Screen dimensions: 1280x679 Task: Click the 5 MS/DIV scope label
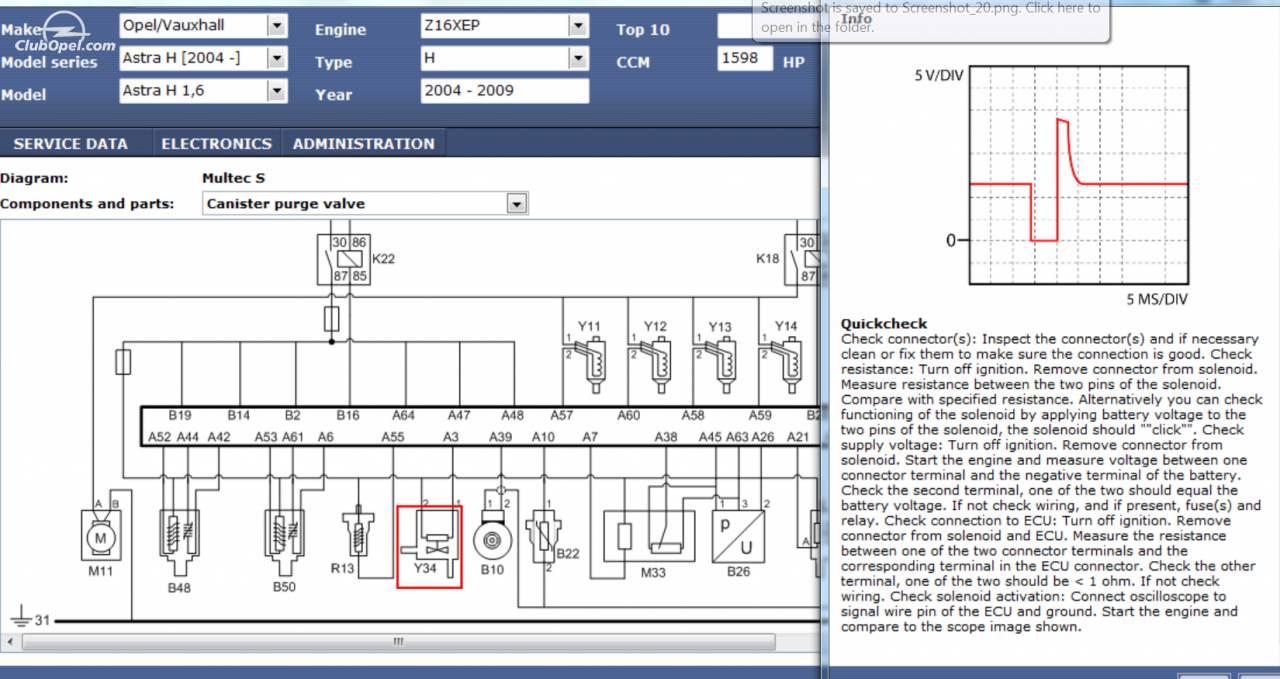[x=1157, y=299]
